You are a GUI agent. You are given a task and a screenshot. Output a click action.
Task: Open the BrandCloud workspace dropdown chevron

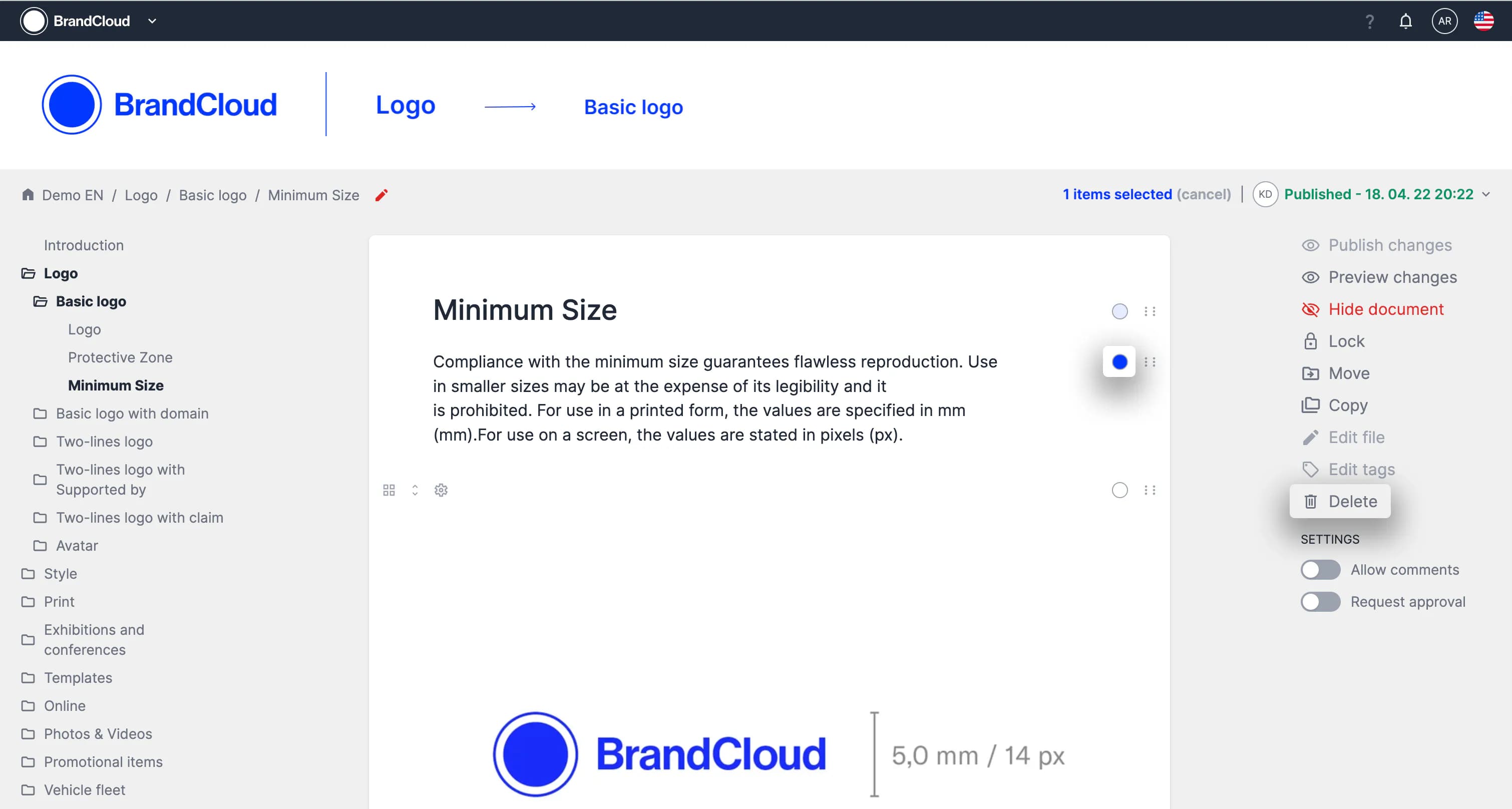point(152,21)
